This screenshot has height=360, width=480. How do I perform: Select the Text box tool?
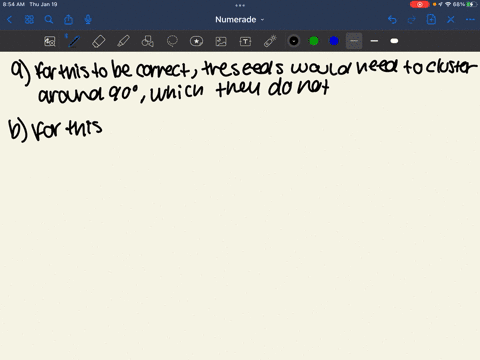(245, 41)
